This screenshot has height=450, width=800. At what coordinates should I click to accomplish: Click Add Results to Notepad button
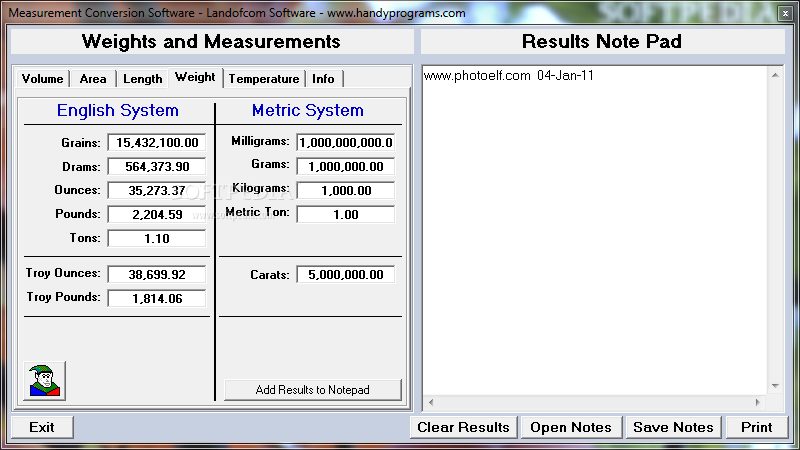coord(312,390)
